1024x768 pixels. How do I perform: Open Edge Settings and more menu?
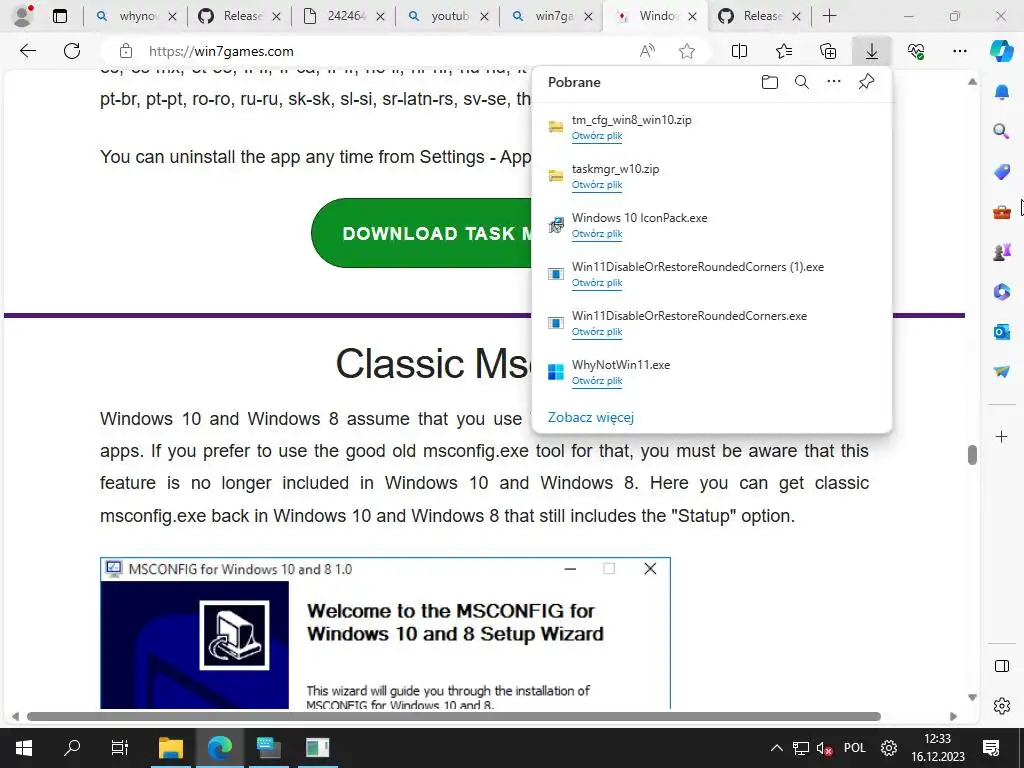[x=959, y=51]
